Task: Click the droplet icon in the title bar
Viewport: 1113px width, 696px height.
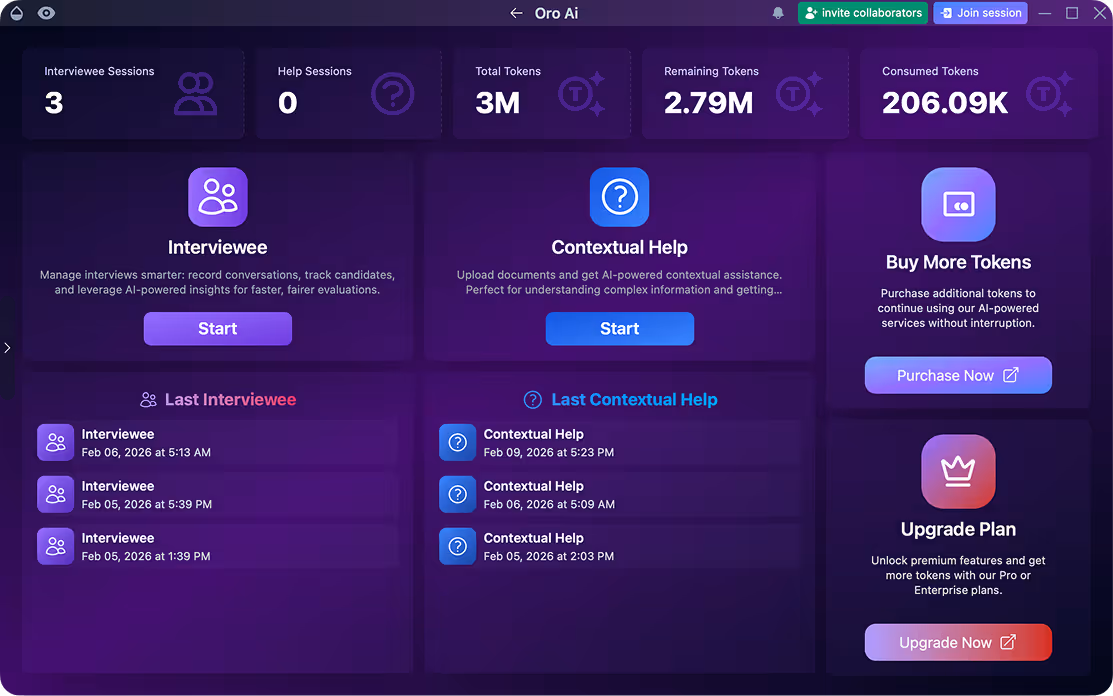Action: coord(16,13)
